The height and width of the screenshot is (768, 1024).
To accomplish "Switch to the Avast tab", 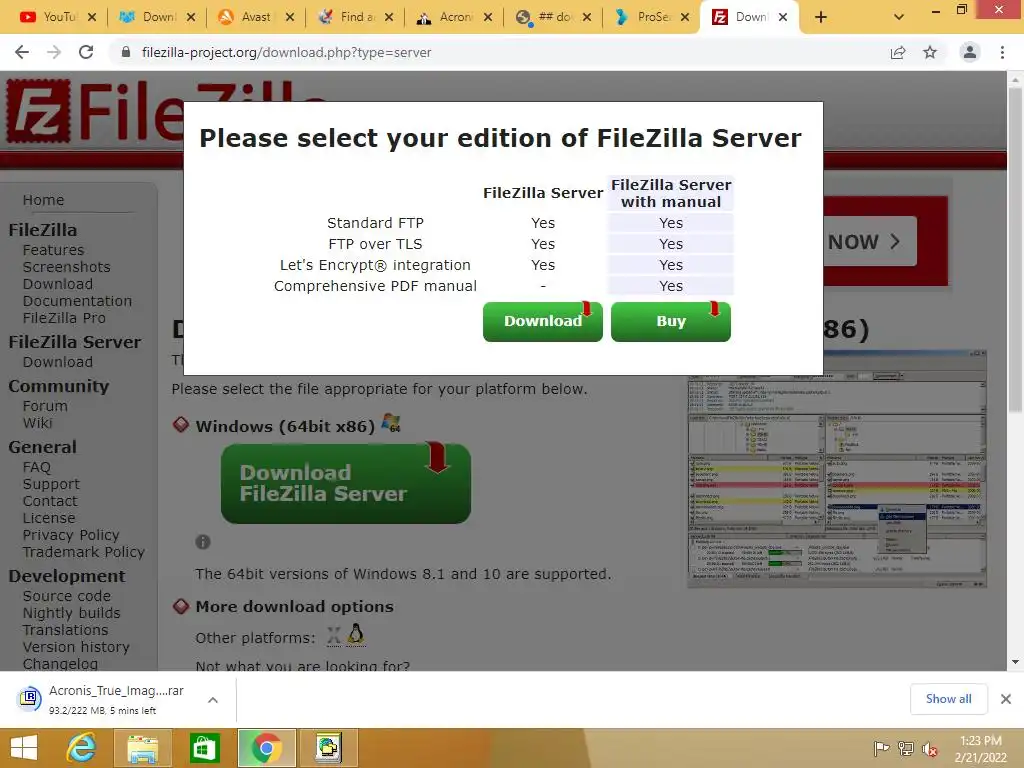I will click(247, 17).
